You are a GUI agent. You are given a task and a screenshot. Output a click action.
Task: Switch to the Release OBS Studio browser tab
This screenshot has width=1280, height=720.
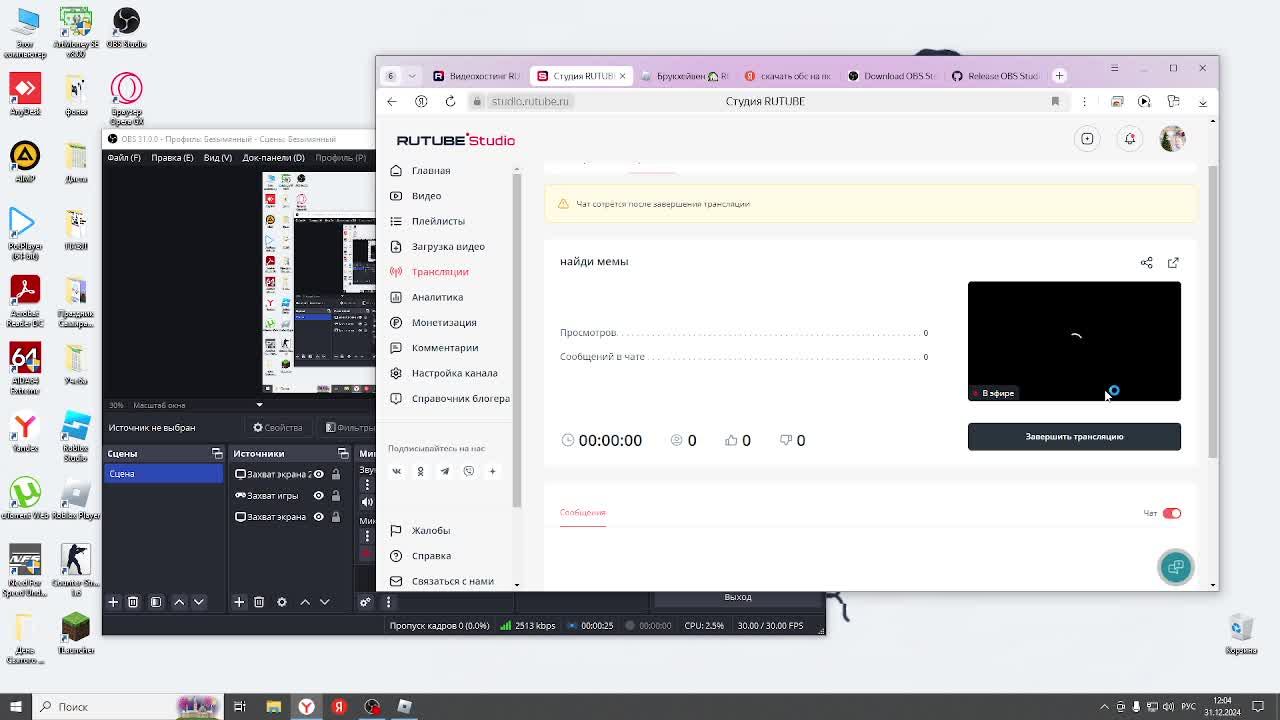[994, 76]
